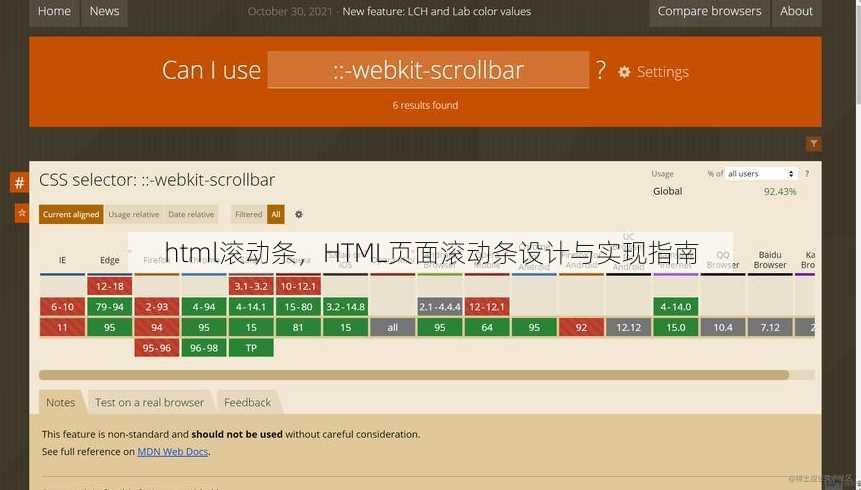Click the Opera Mobile 64 cell
This screenshot has width=861, height=490.
pos(487,327)
